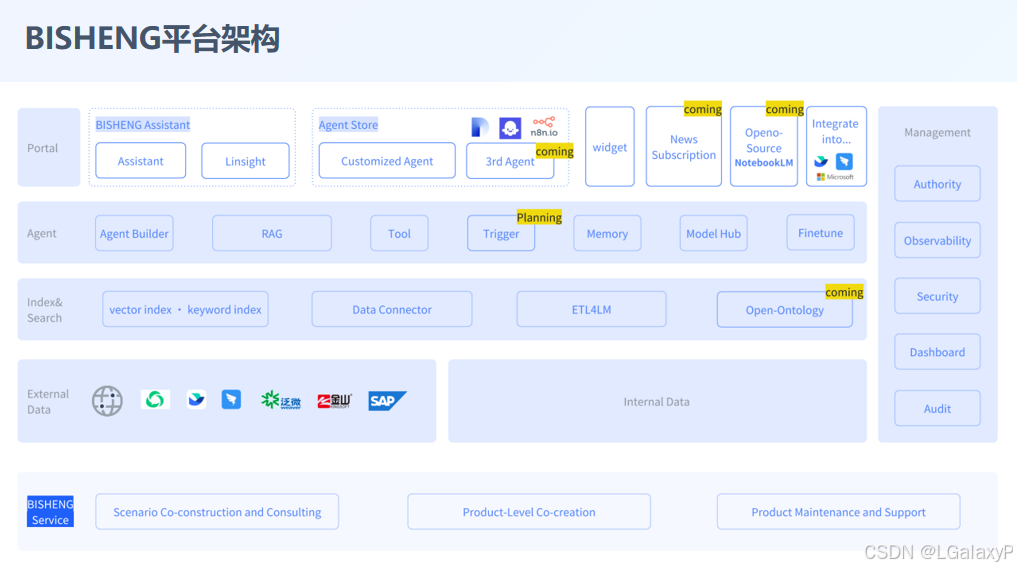Click the 泛微 Weaver logo
This screenshot has width=1017, height=570.
[x=281, y=400]
